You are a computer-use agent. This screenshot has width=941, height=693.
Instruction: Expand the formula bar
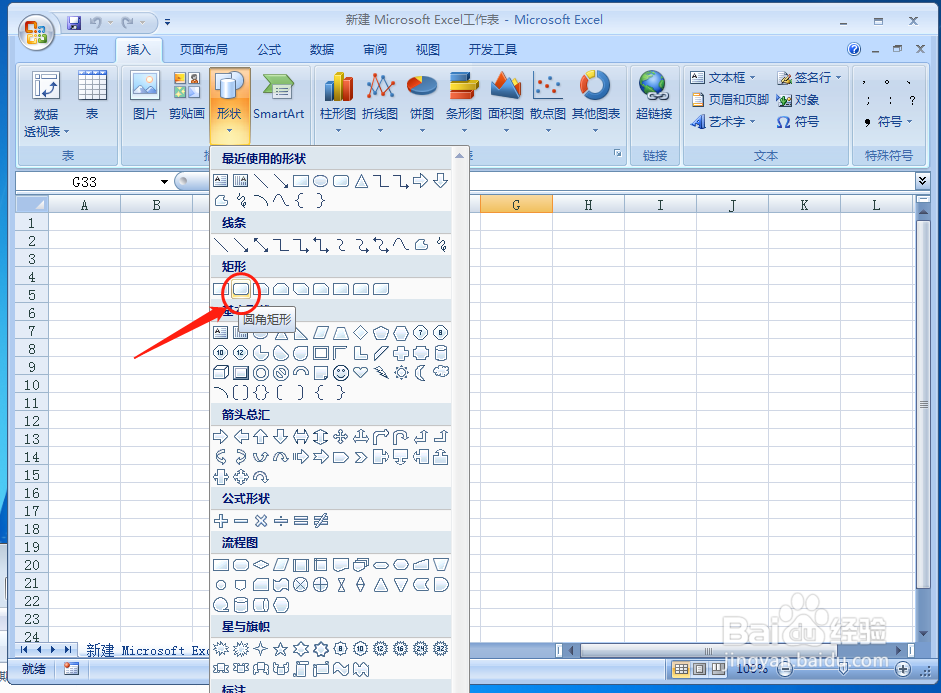[922, 180]
